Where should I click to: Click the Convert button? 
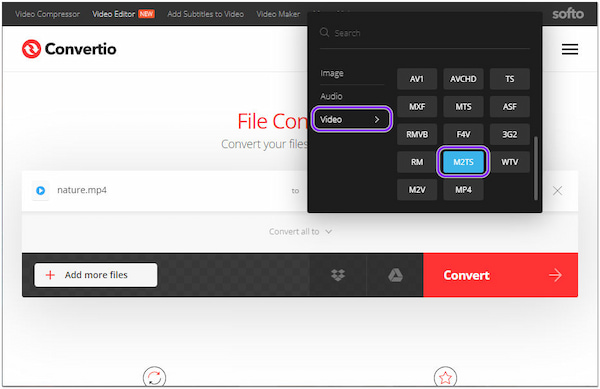(501, 275)
